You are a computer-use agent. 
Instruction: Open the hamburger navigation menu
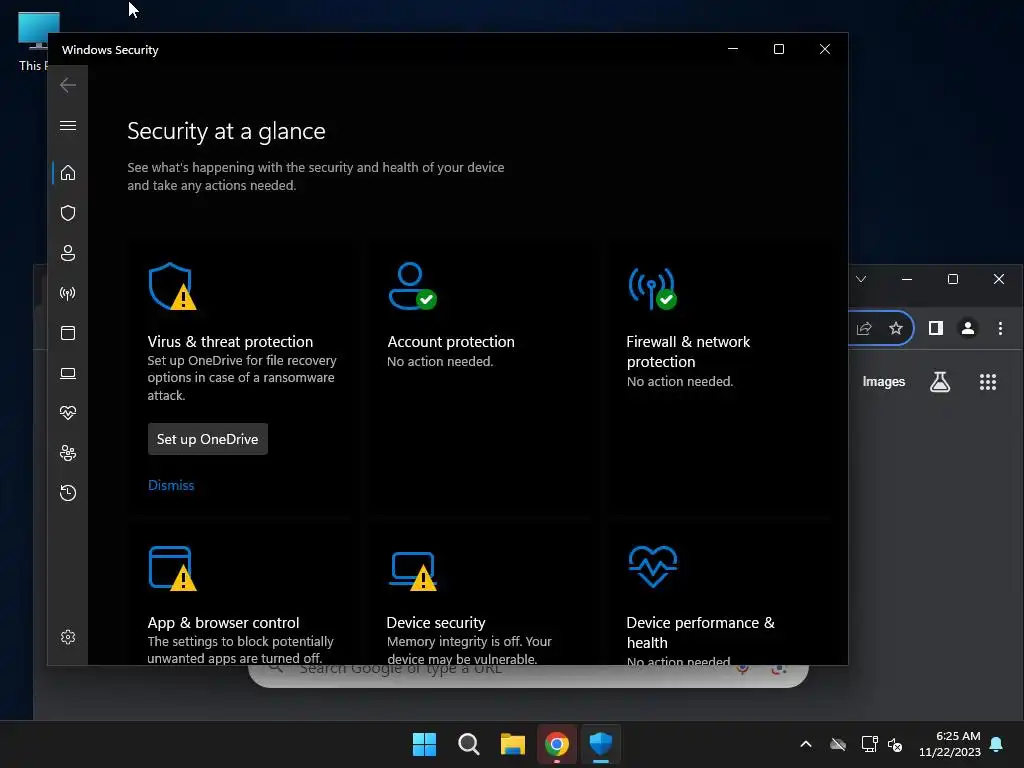[68, 125]
